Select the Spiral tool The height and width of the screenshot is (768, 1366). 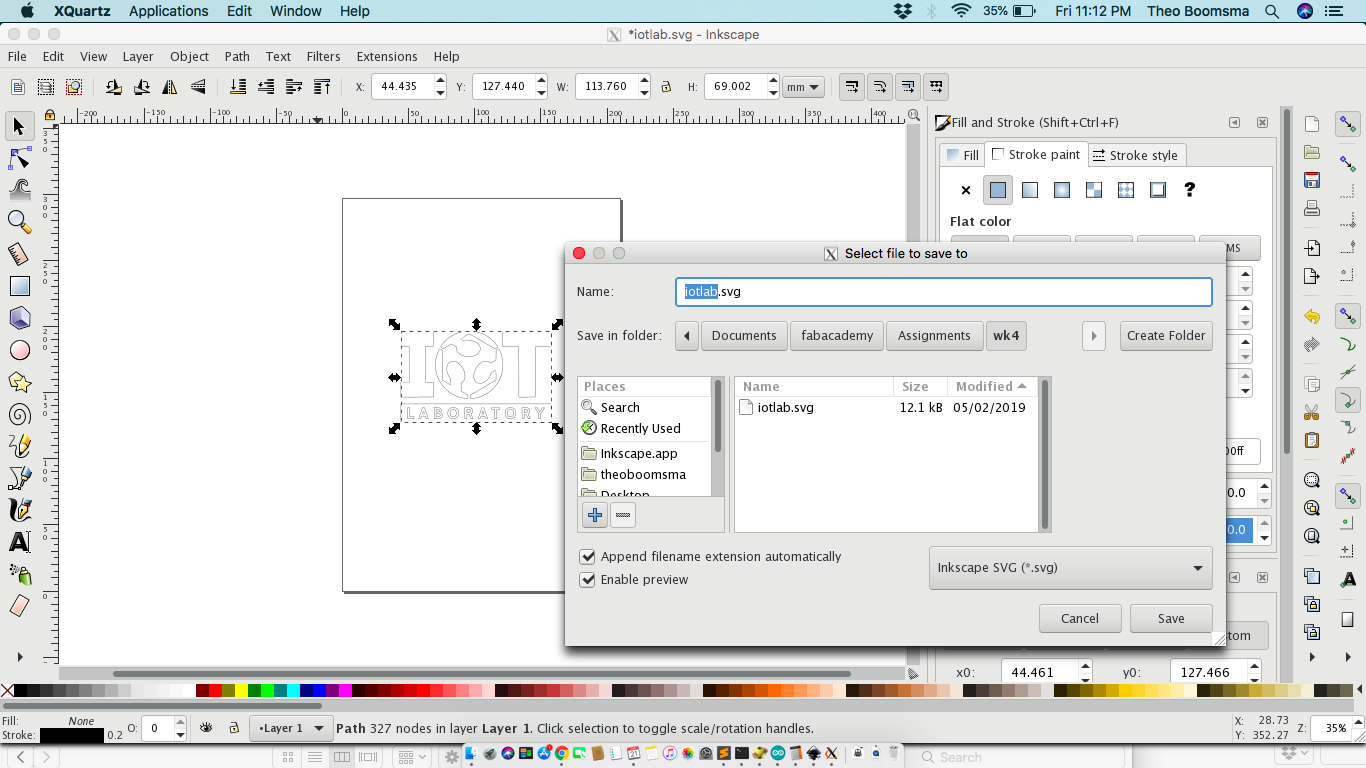point(20,415)
